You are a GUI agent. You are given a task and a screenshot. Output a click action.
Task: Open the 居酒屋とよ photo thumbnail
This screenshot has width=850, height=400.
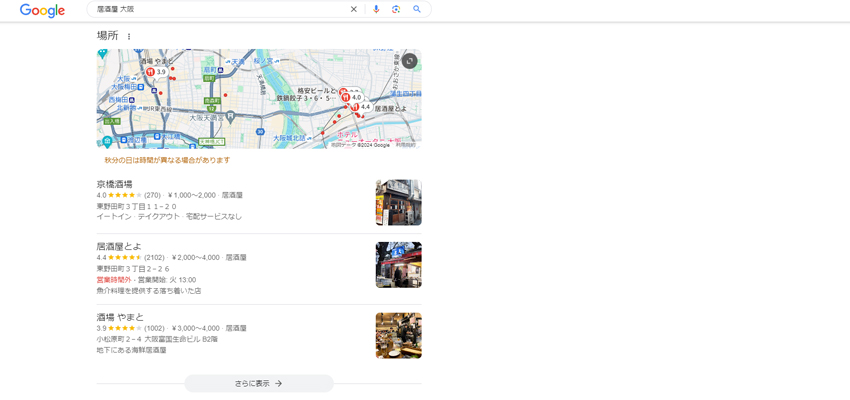tap(398, 265)
